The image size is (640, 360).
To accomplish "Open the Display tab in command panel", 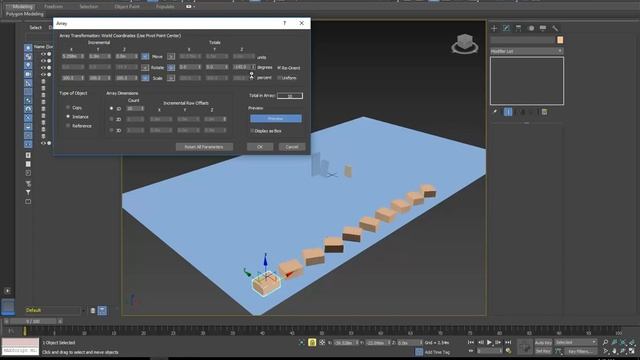I will point(543,28).
